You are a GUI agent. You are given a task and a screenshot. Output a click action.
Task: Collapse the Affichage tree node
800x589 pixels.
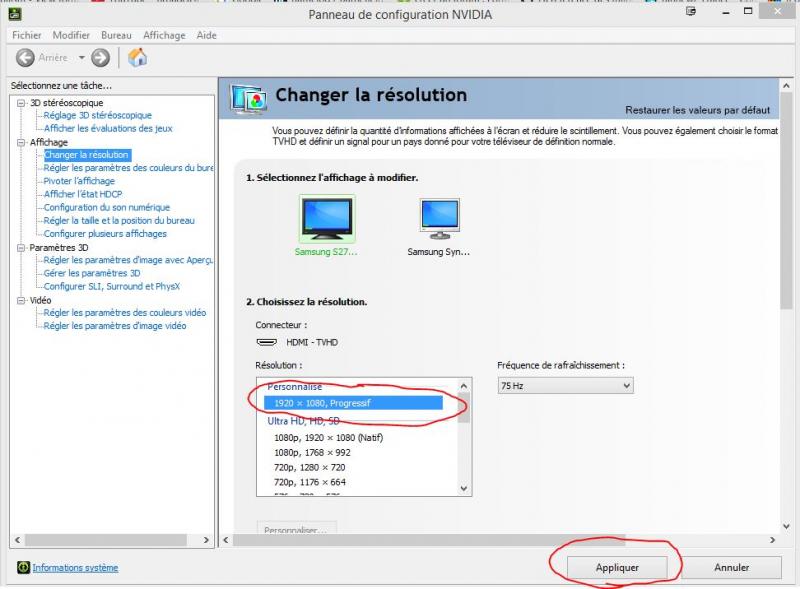click(22, 142)
